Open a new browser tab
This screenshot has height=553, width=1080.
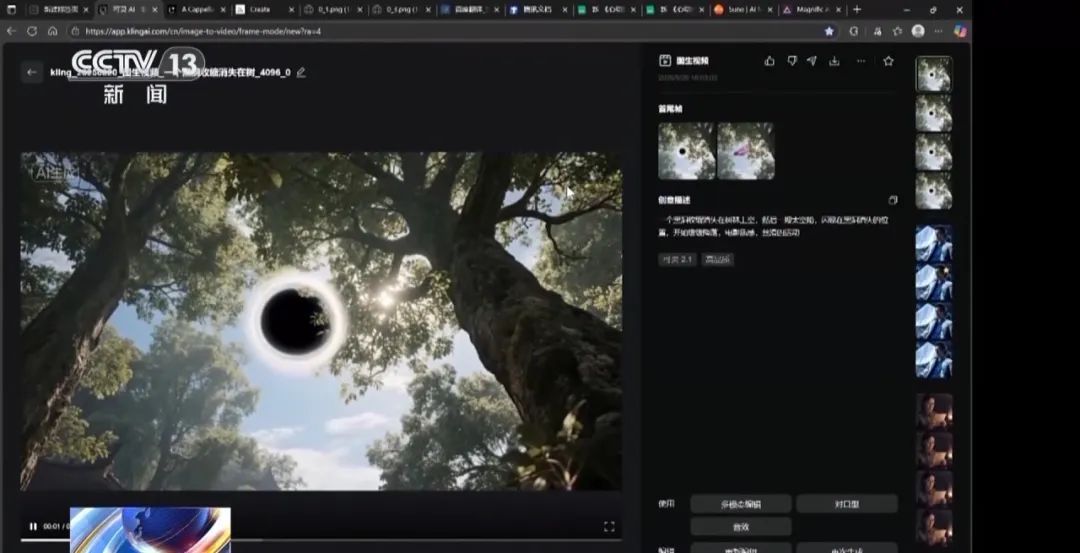tap(856, 9)
